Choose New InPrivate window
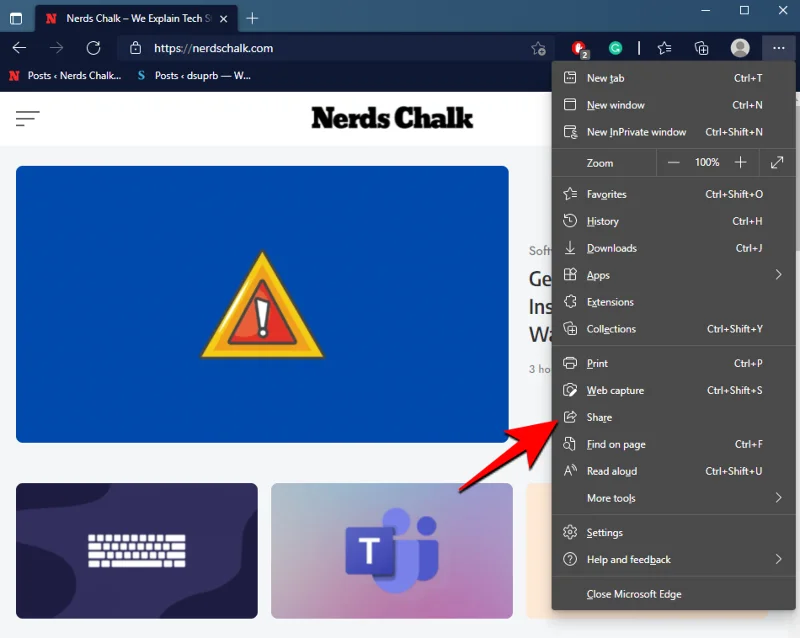800x638 pixels. 636,132
